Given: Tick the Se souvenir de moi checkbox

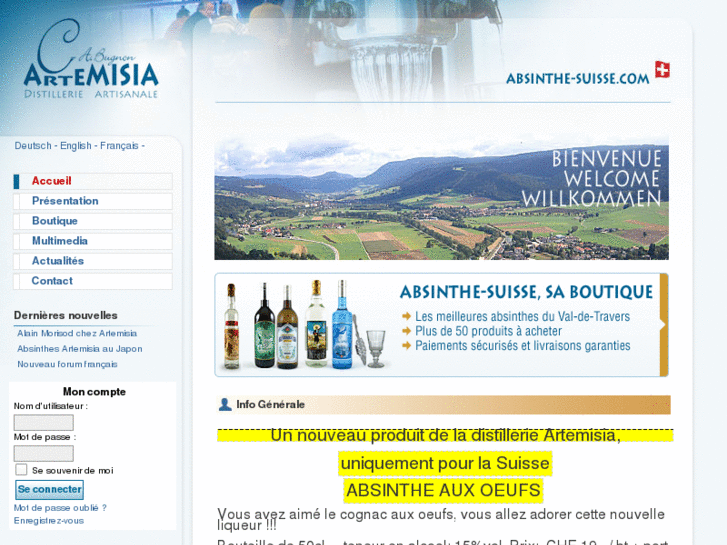Looking at the screenshot, I should point(21,469).
